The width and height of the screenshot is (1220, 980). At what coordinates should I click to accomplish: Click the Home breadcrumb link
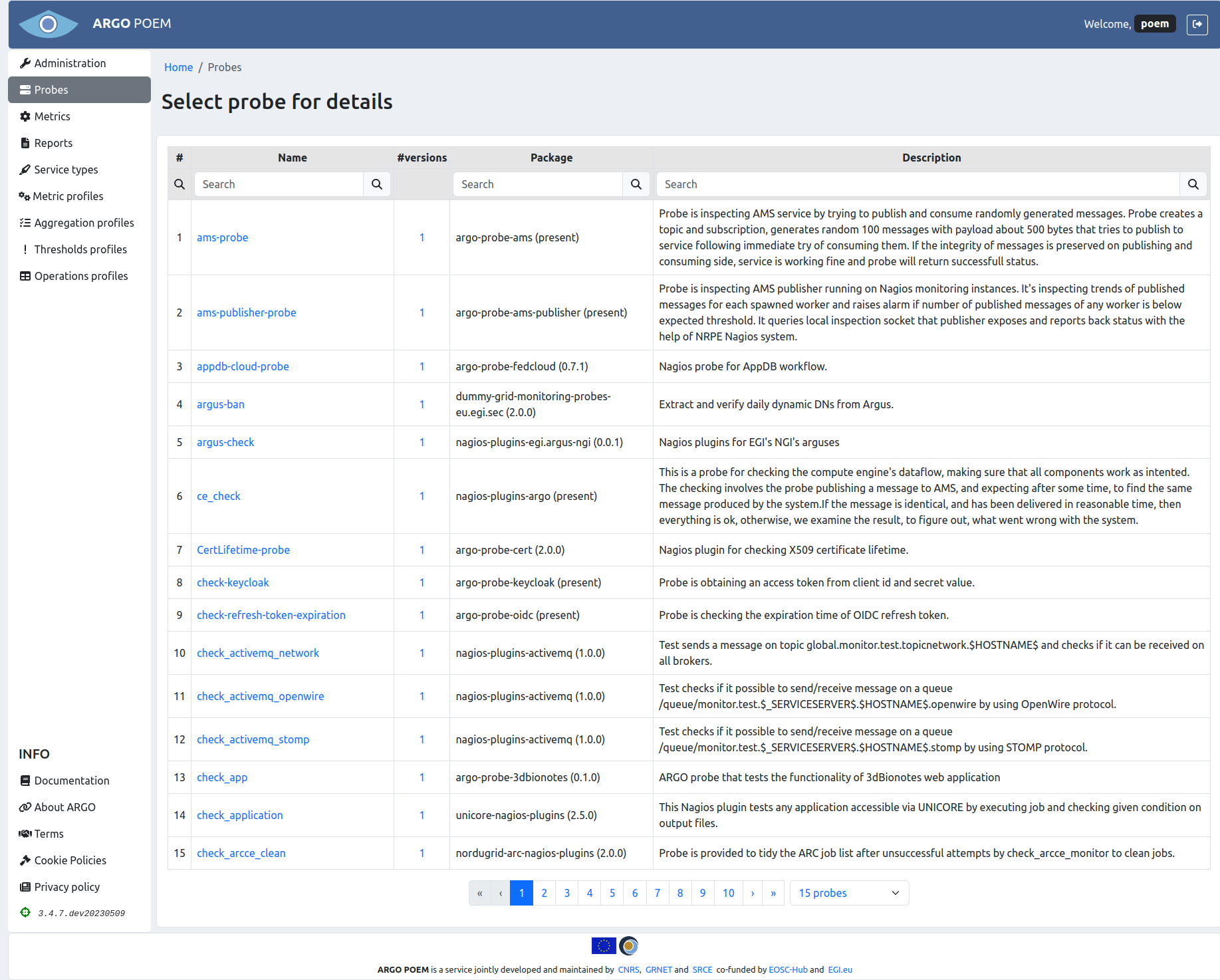click(x=178, y=67)
